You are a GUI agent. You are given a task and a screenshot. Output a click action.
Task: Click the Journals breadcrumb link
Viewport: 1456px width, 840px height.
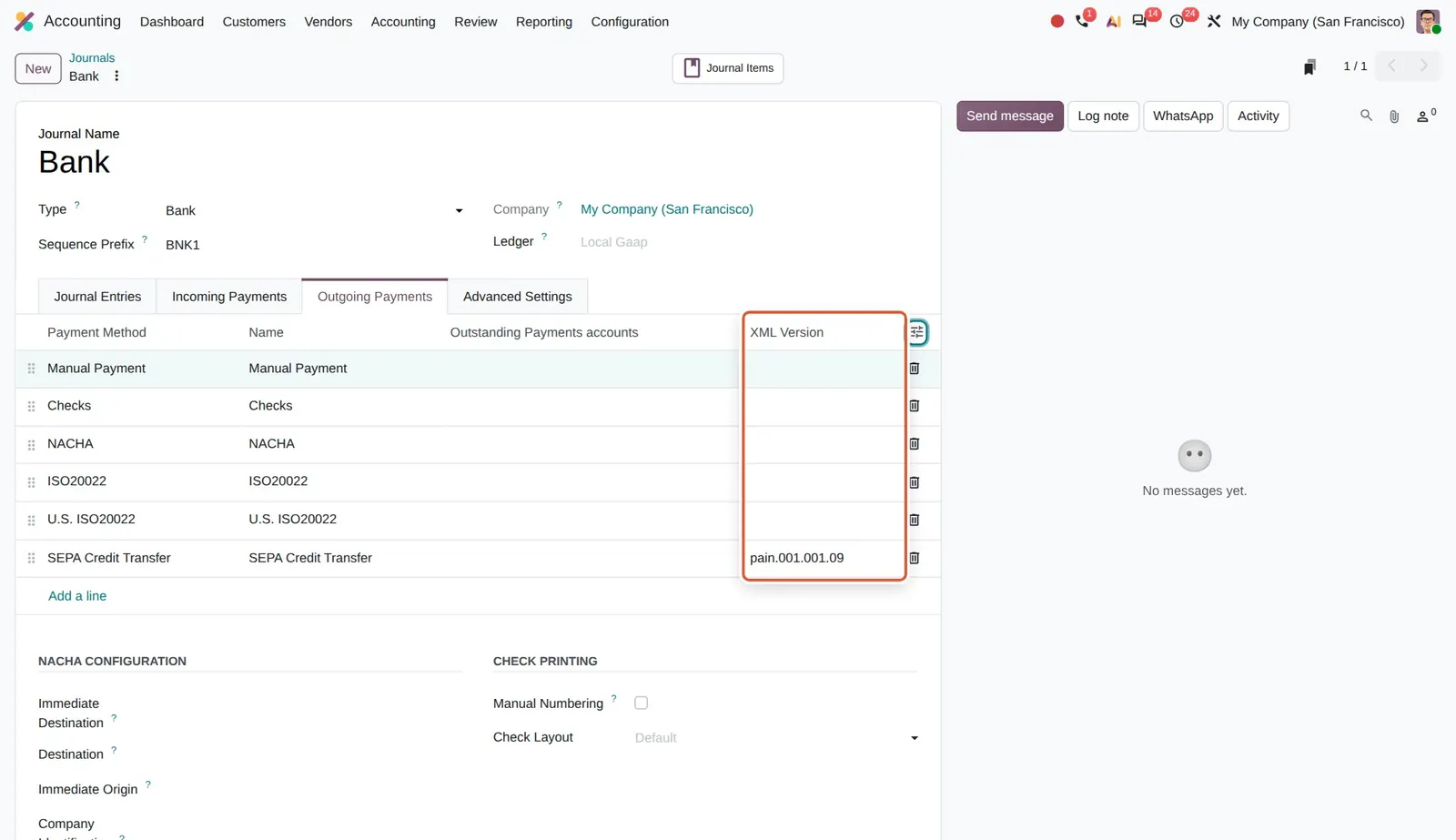pos(92,57)
